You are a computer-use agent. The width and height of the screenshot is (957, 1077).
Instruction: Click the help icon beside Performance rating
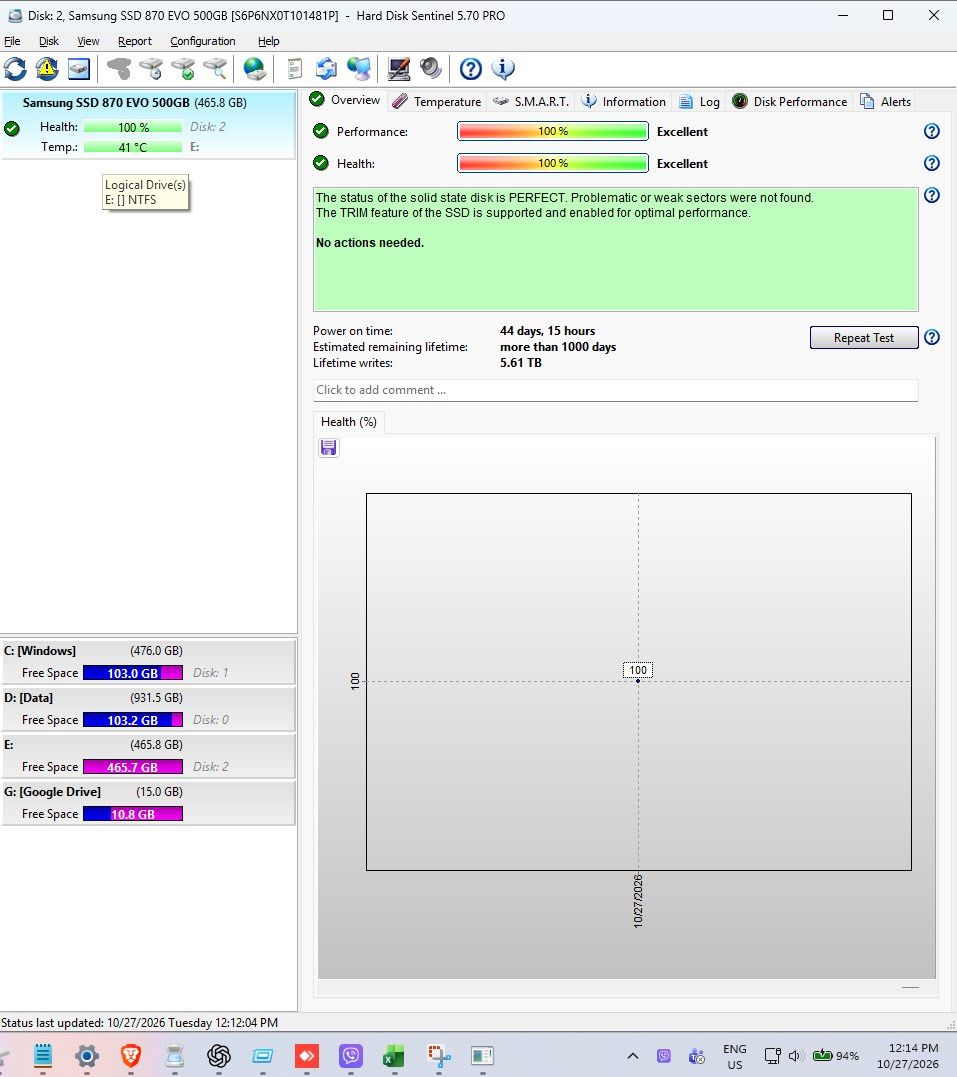[x=932, y=131]
